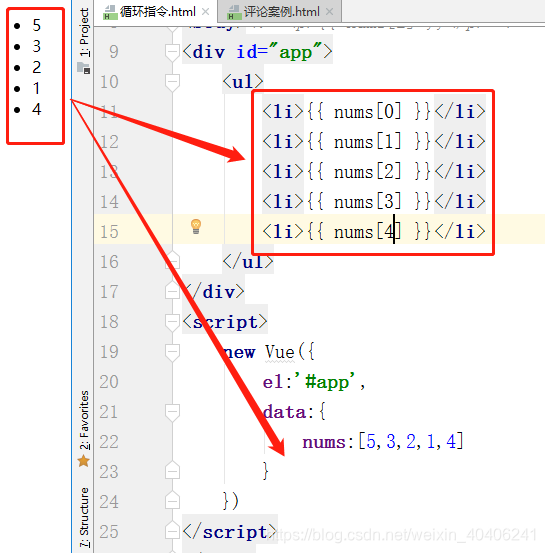Click the browser list item showing 5
Image resolution: width=545 pixels, height=553 pixels.
tap(37, 25)
